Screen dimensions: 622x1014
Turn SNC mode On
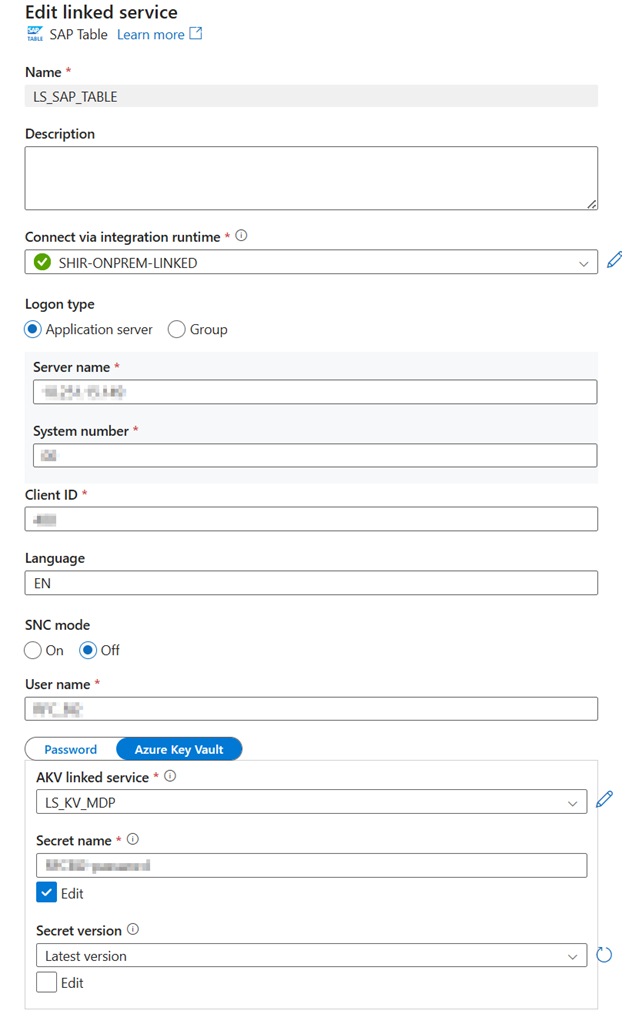(x=34, y=650)
